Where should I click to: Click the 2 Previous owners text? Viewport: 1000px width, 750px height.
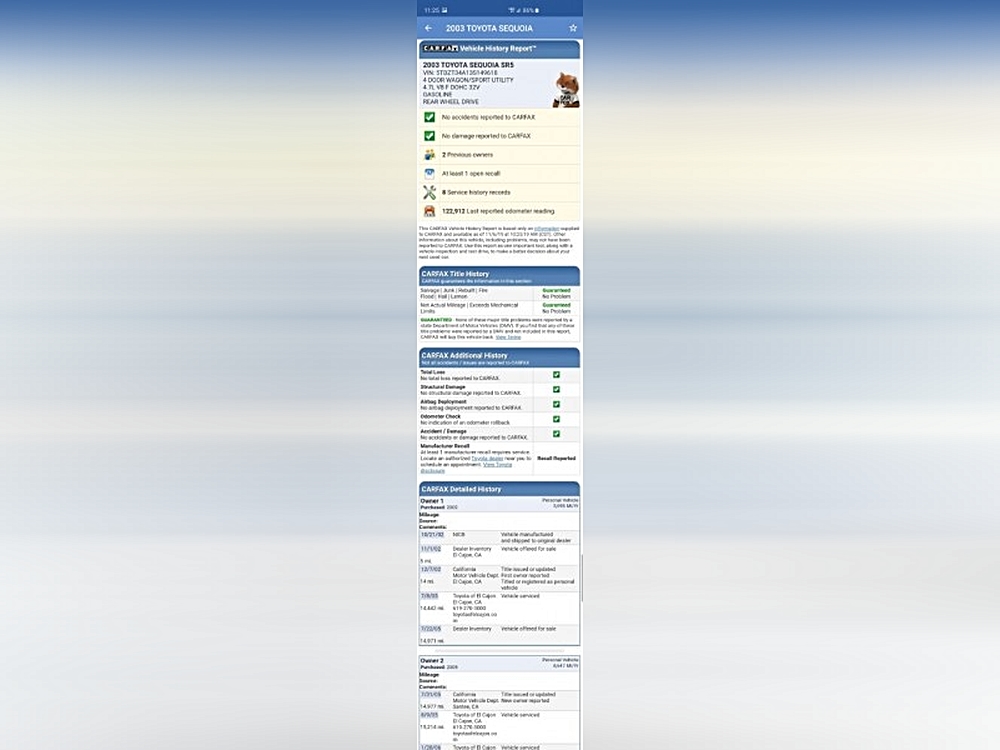click(x=467, y=155)
